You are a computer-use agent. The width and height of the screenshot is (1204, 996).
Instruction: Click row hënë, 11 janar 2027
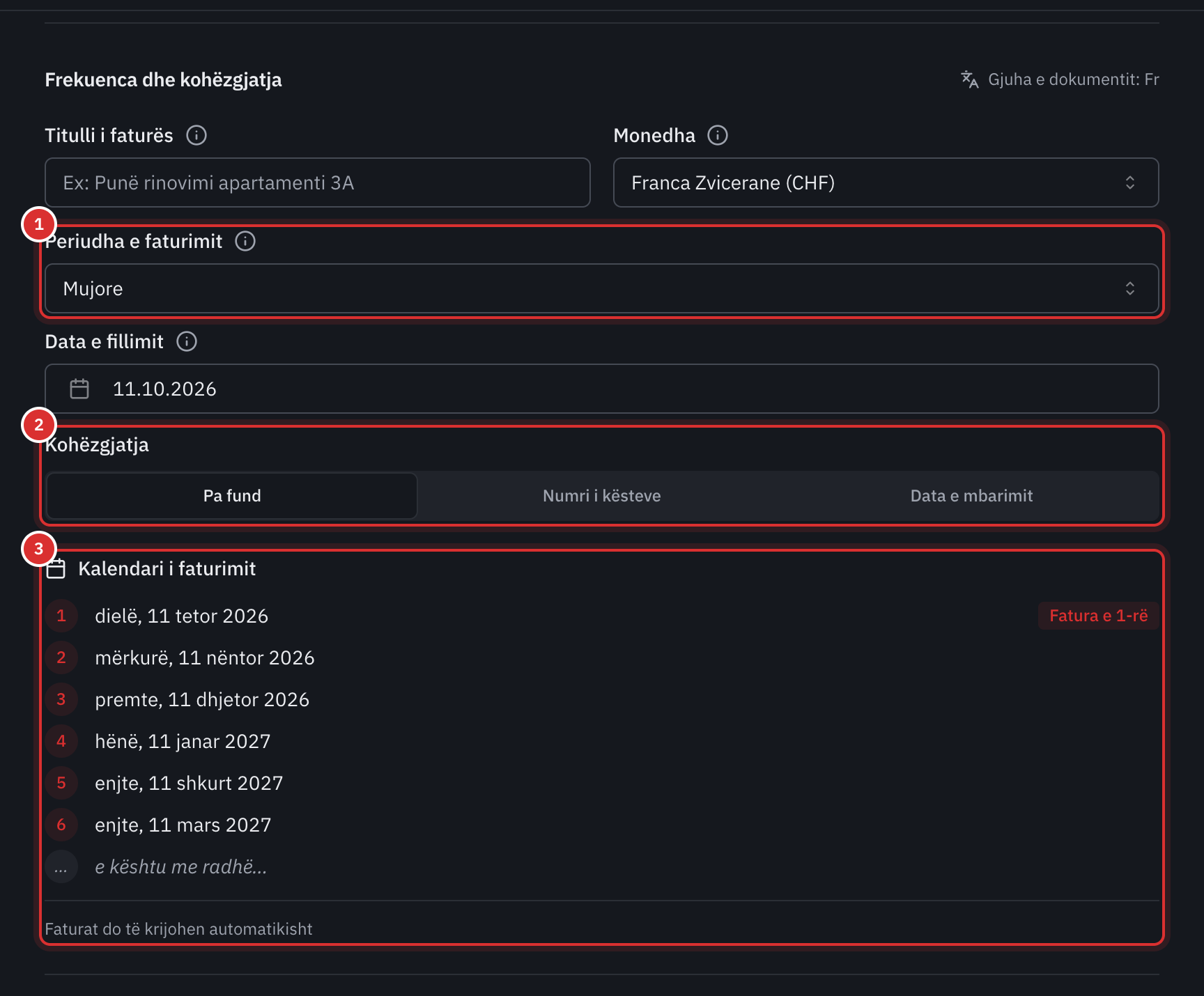tap(602, 741)
